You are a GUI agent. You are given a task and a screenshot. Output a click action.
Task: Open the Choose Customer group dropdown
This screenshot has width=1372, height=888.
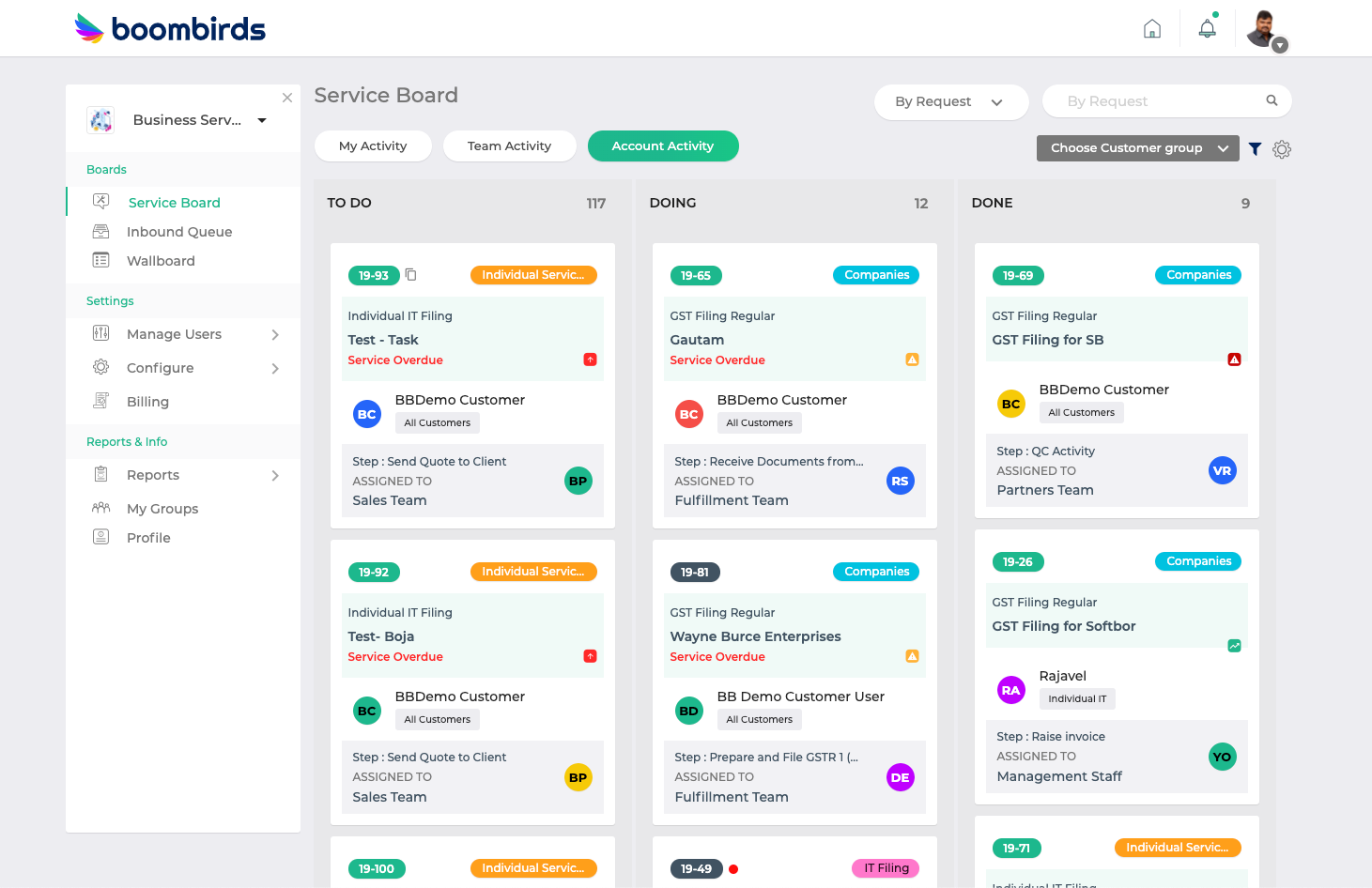point(1137,147)
